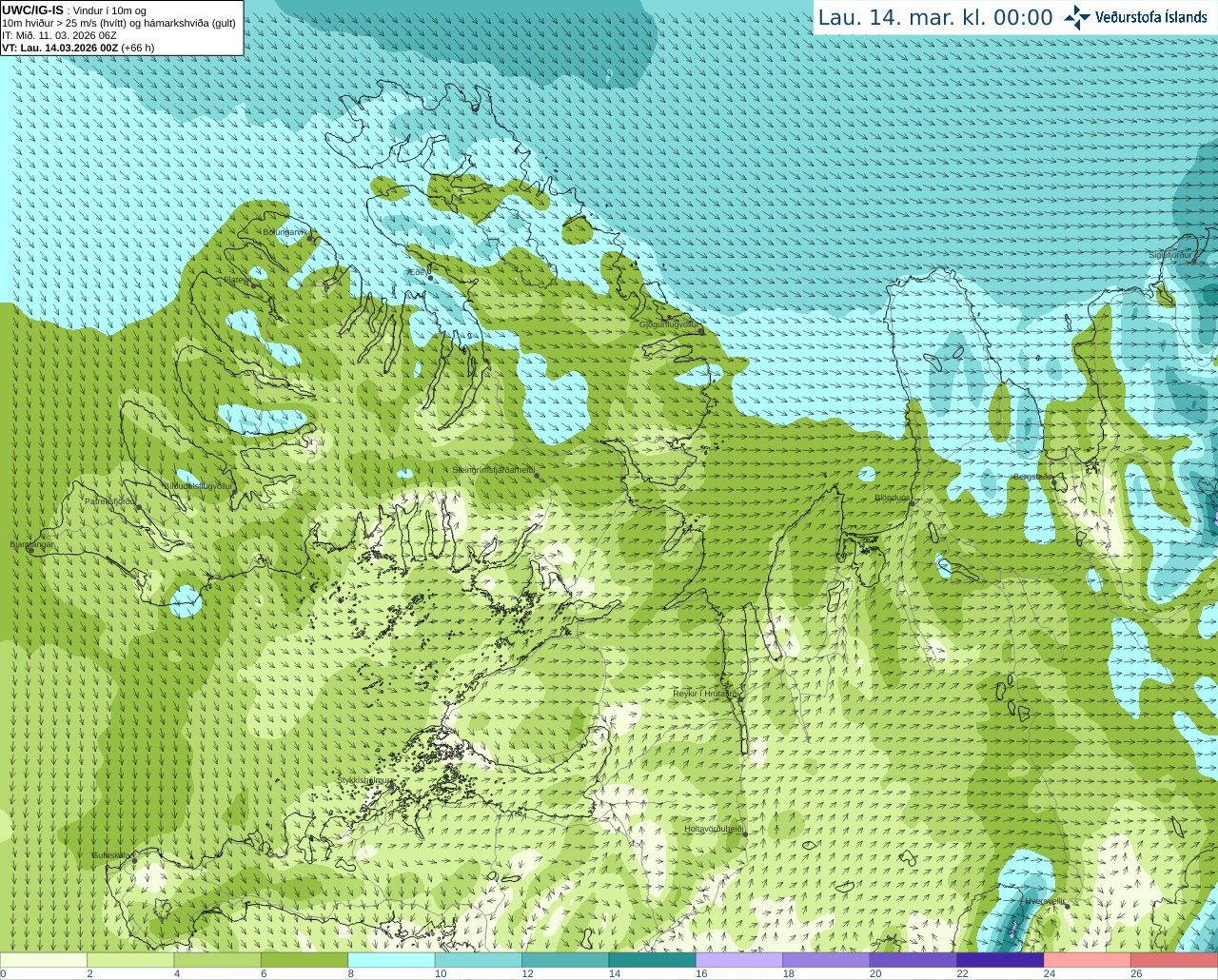Click the Holtavörðuheiði station dot

tap(745, 834)
